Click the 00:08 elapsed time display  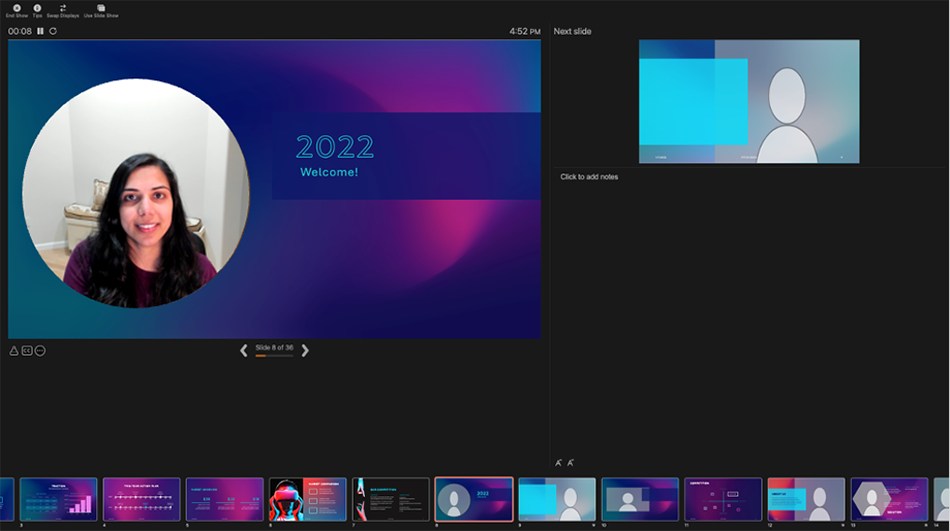19,31
